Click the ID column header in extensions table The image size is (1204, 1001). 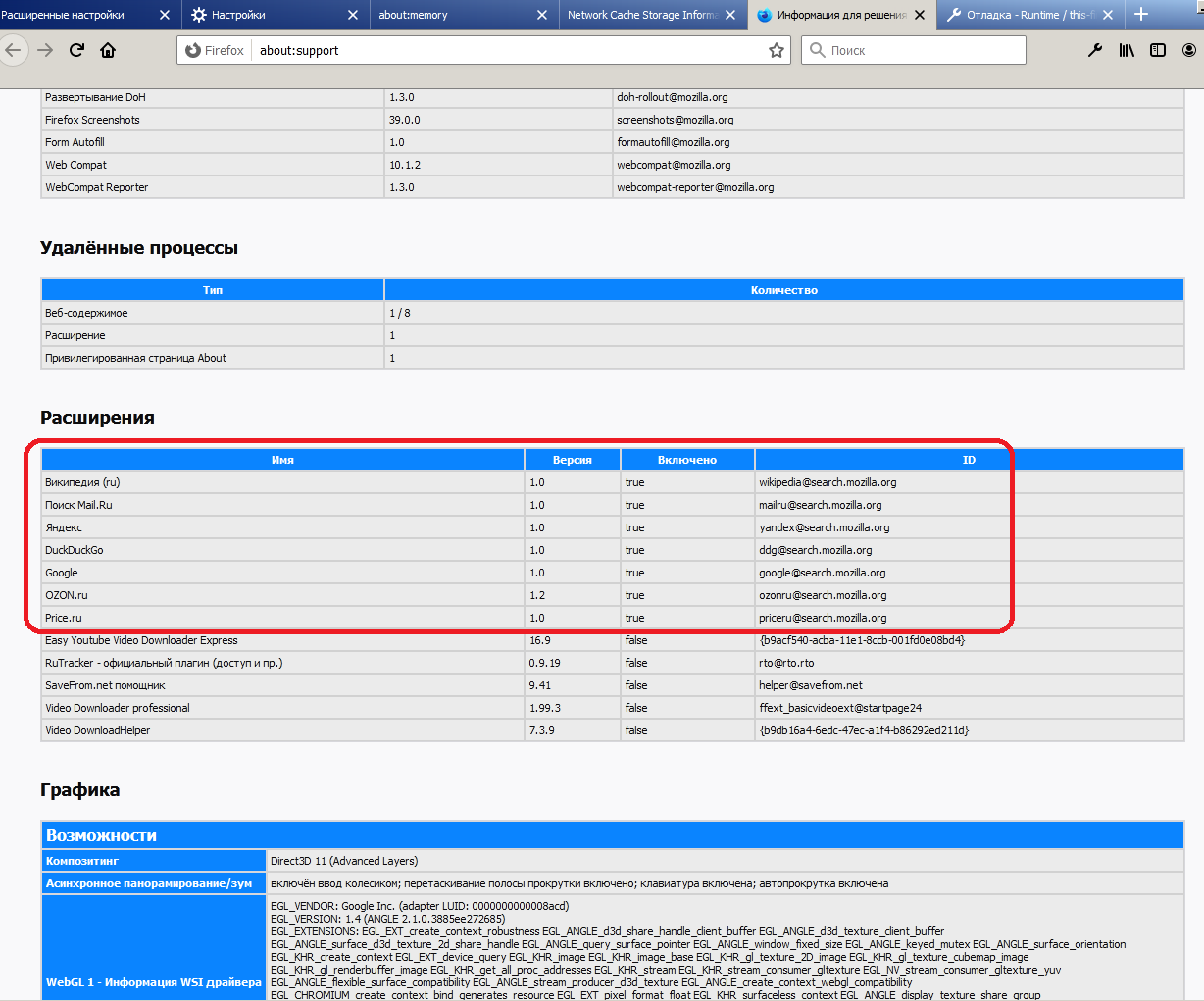(969, 460)
